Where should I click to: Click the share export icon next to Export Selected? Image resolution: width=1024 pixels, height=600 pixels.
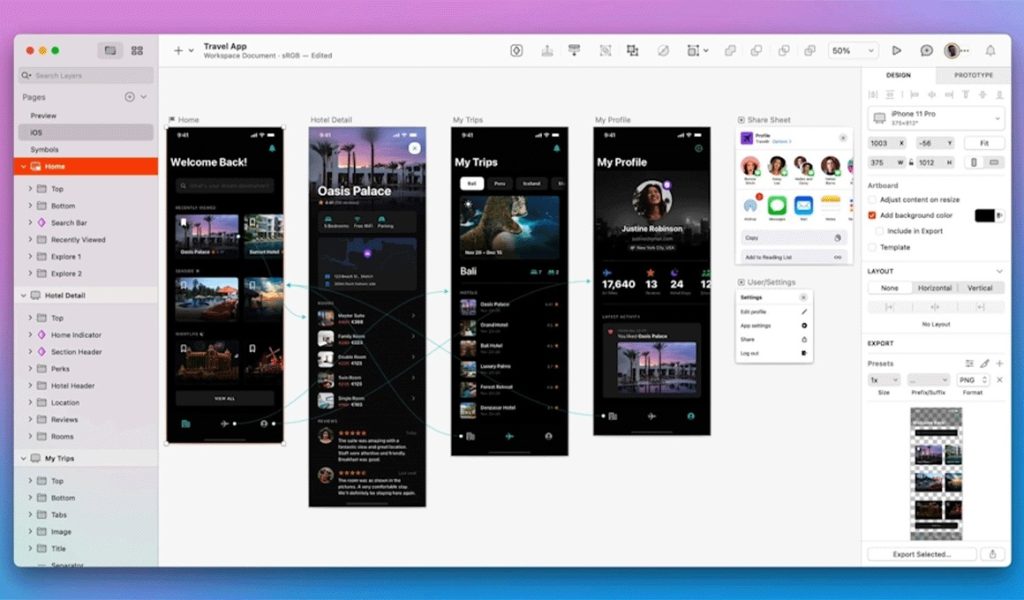click(993, 554)
